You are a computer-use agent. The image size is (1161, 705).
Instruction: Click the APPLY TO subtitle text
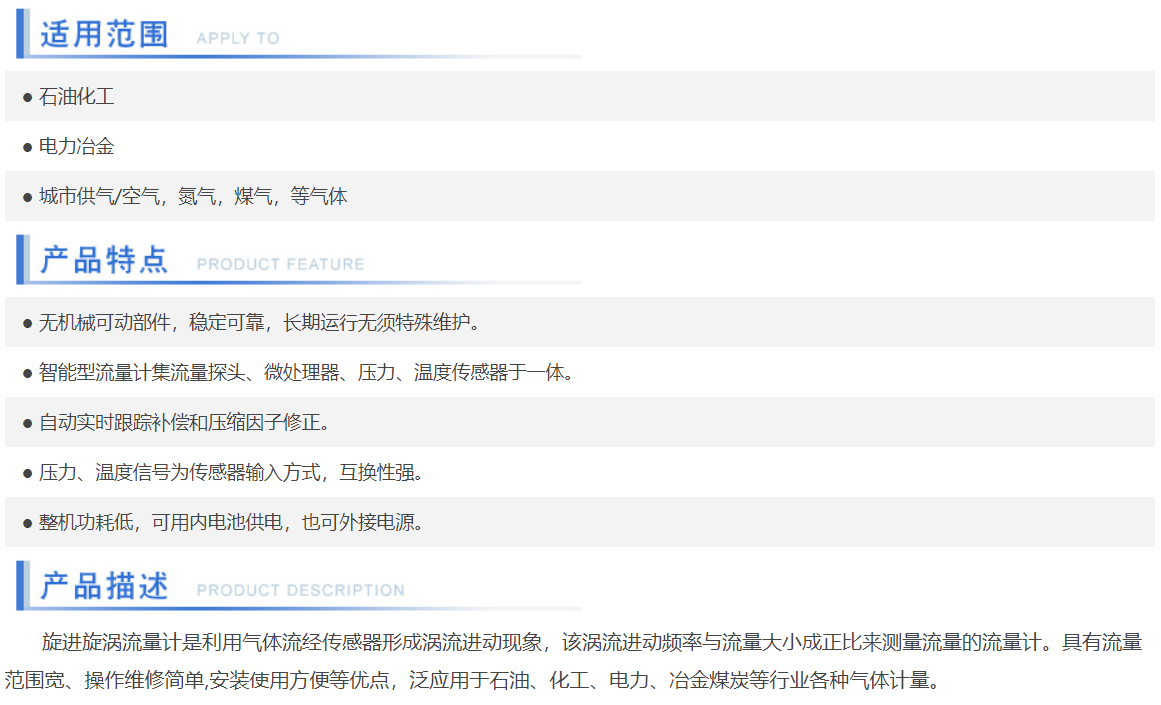pyautogui.click(x=238, y=39)
